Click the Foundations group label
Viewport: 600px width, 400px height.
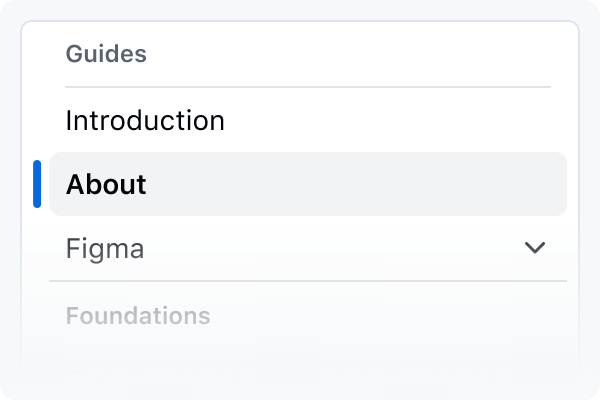pyautogui.click(x=138, y=316)
